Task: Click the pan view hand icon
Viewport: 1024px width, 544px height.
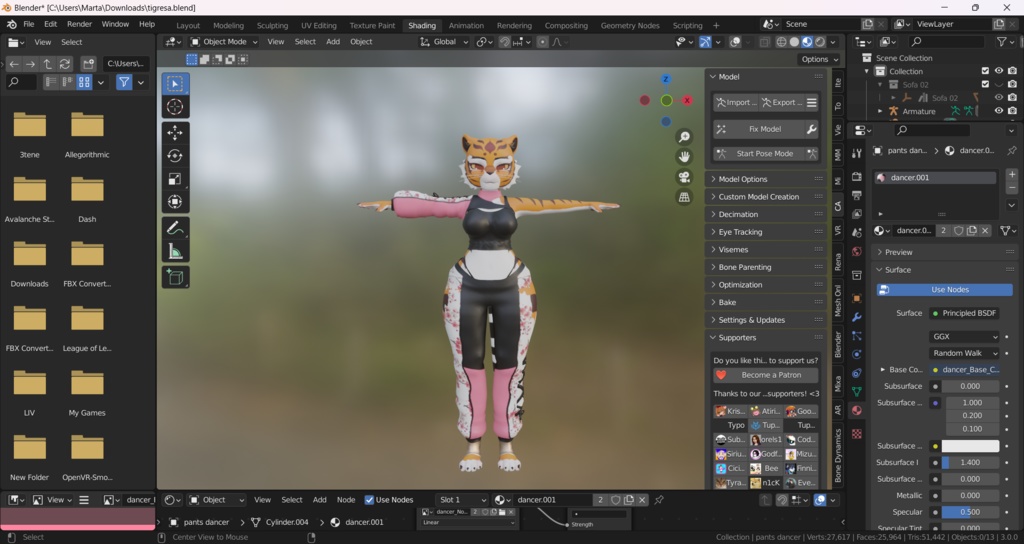Action: [x=684, y=157]
